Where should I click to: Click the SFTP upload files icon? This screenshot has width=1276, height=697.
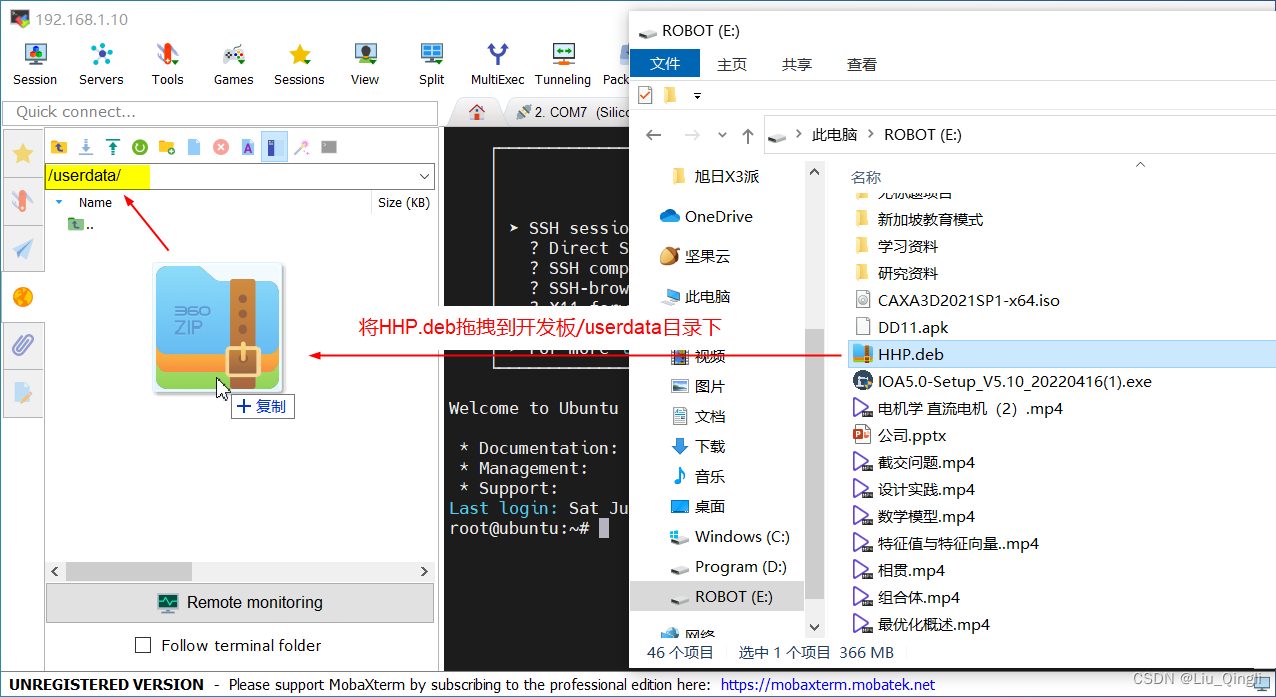pyautogui.click(x=113, y=147)
